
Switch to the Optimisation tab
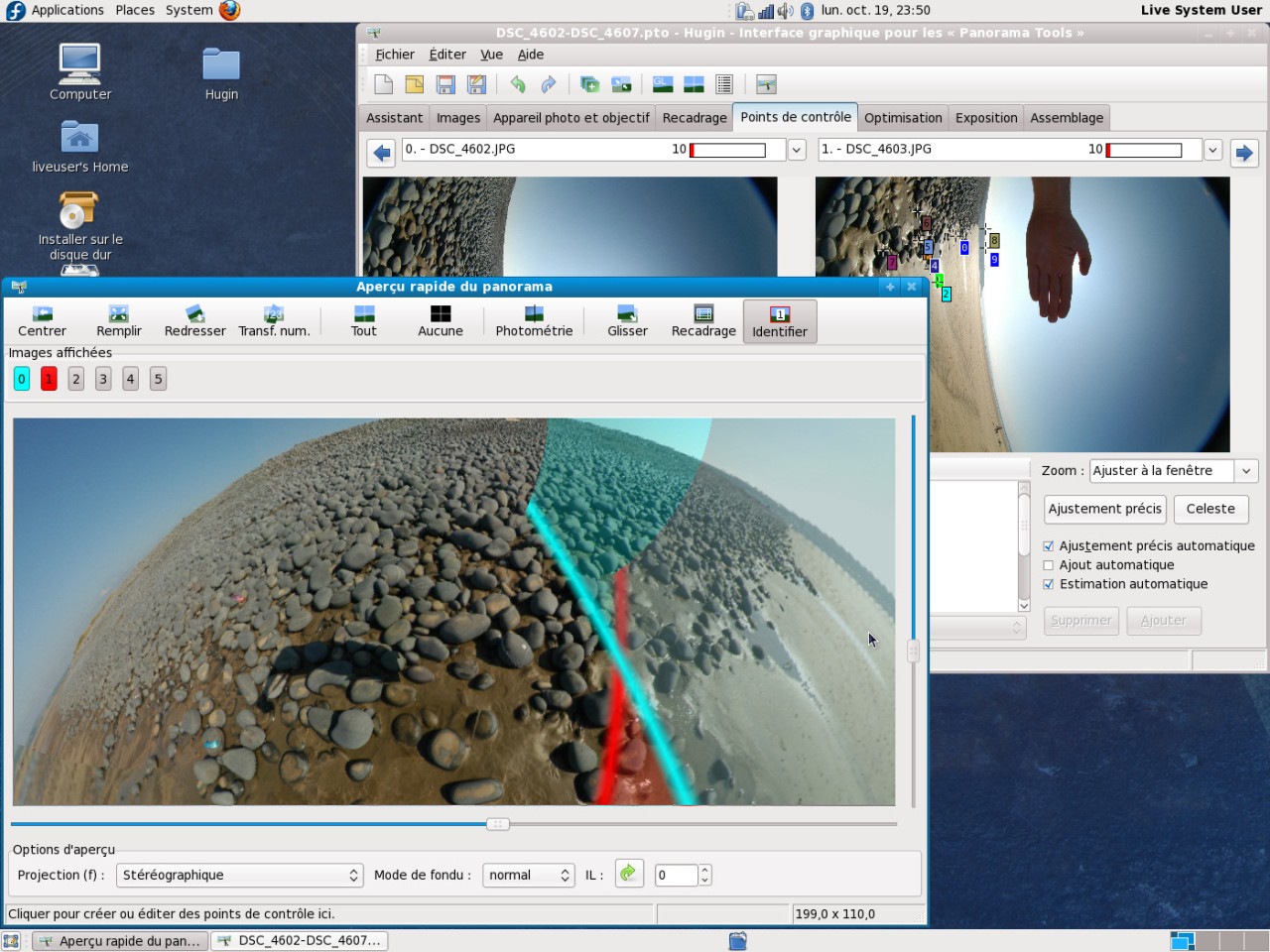pyautogui.click(x=902, y=118)
